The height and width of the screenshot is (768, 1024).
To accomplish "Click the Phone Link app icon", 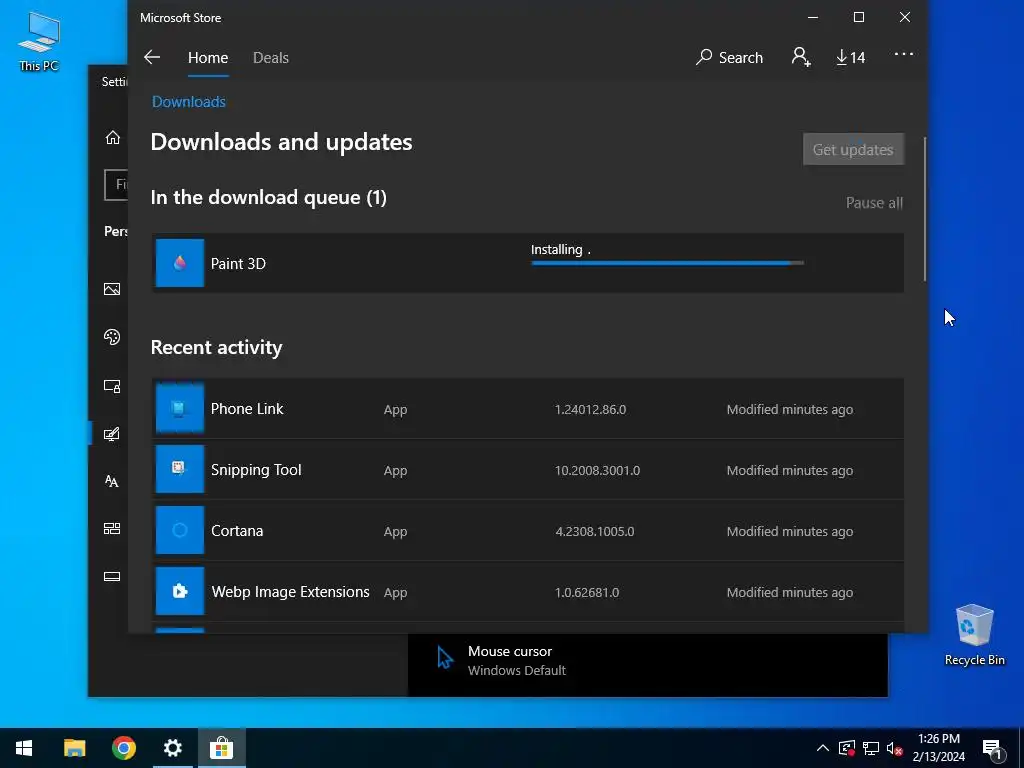I will (x=180, y=409).
